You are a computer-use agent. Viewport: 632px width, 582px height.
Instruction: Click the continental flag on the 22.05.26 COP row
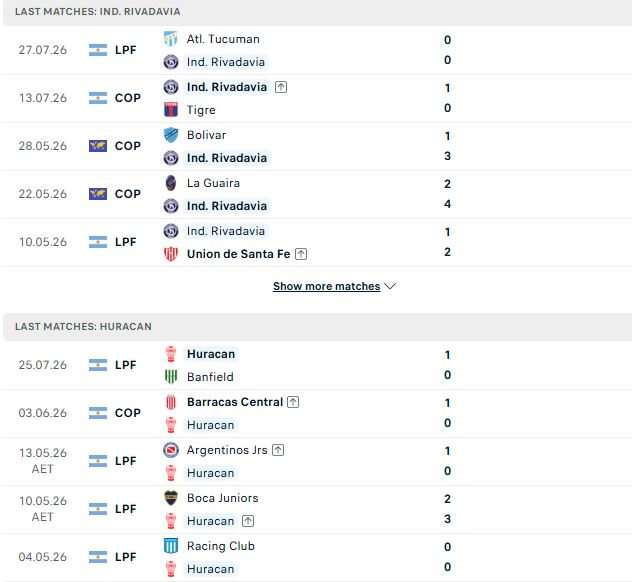pos(98,194)
